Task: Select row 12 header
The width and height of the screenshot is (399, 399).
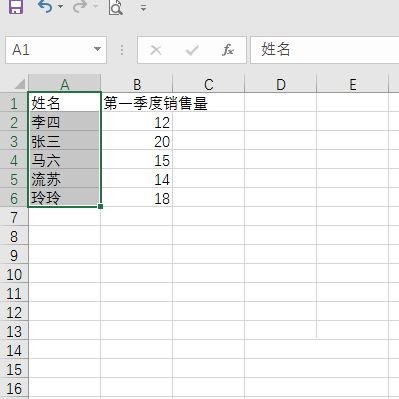Action: (x=14, y=312)
